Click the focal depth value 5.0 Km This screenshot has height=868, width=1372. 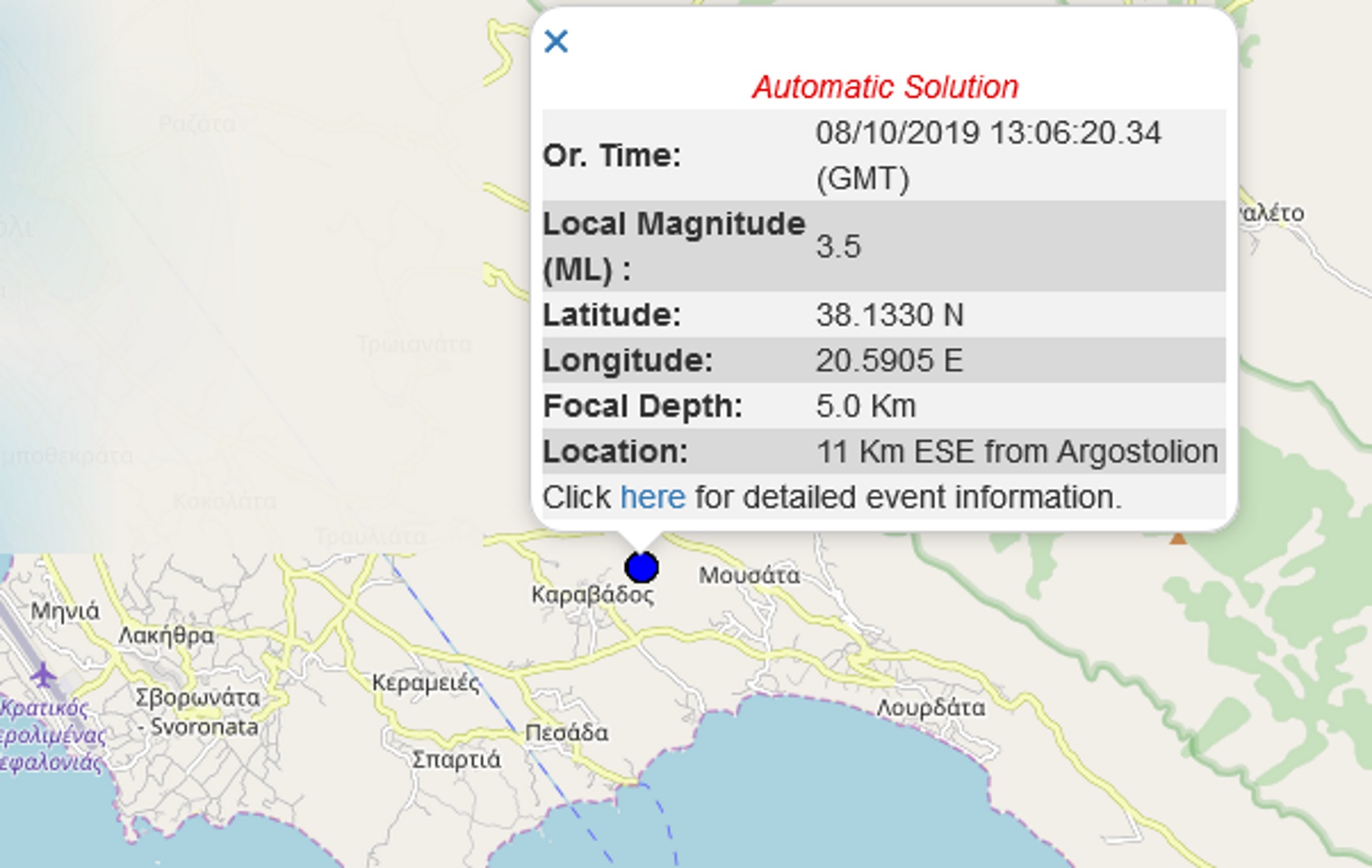pyautogui.click(x=865, y=407)
